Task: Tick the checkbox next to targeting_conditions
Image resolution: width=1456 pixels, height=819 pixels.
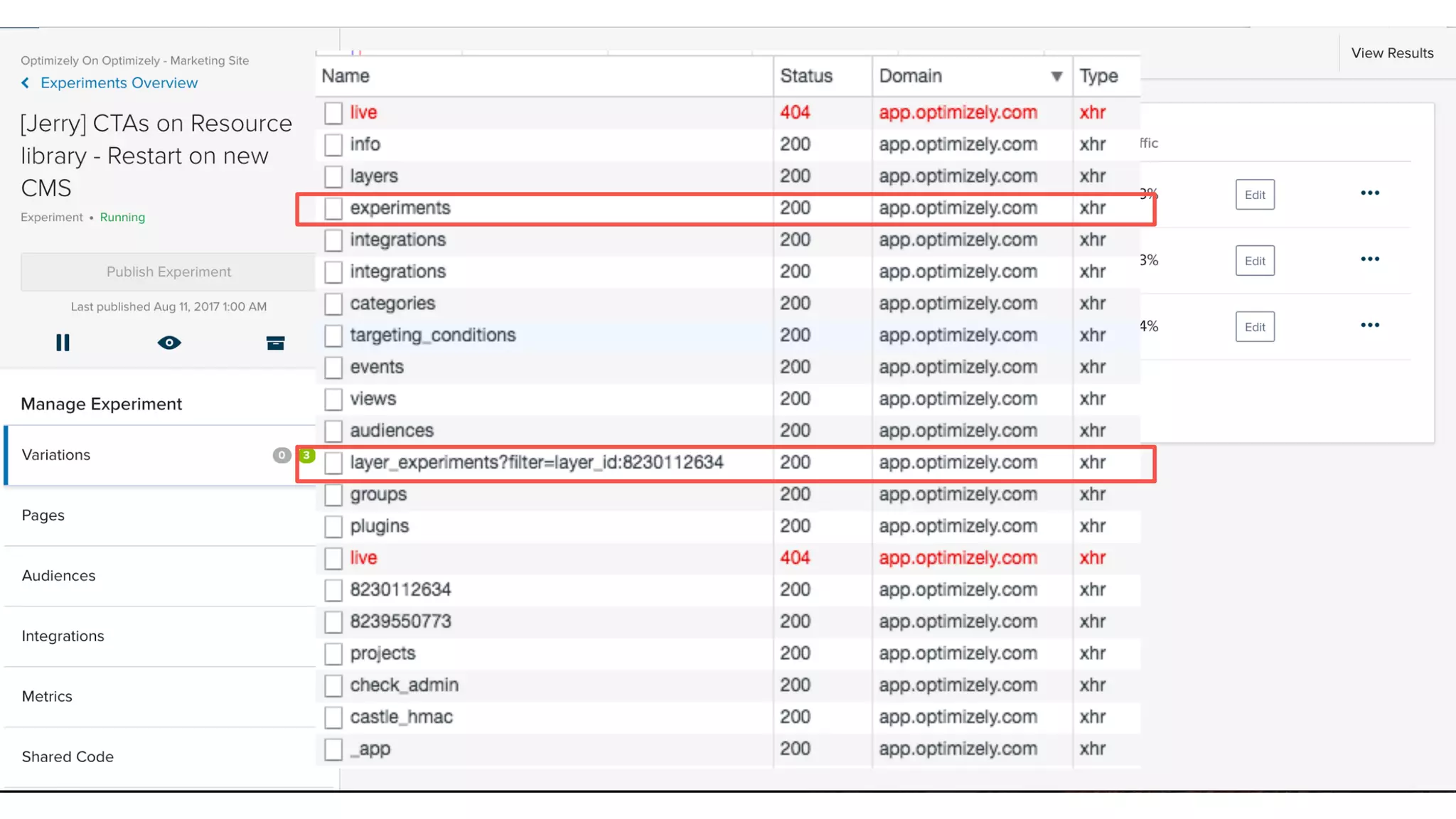Action: click(x=333, y=336)
